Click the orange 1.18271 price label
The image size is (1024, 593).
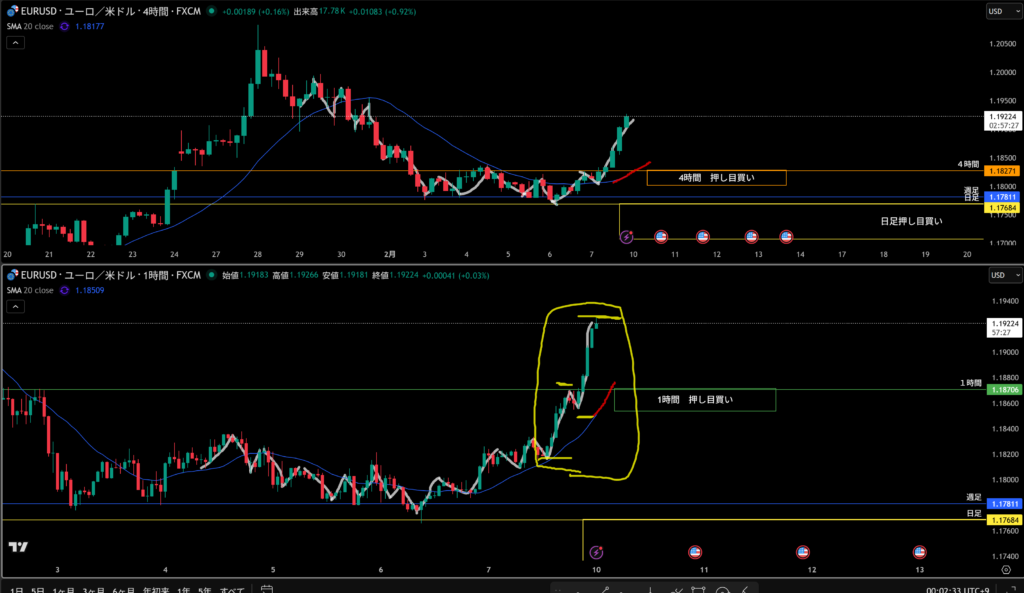(1002, 172)
